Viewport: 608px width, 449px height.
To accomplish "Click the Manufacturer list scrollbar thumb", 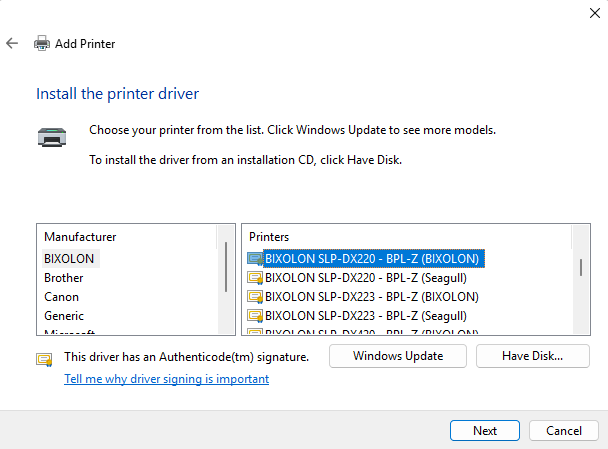I will point(226,267).
